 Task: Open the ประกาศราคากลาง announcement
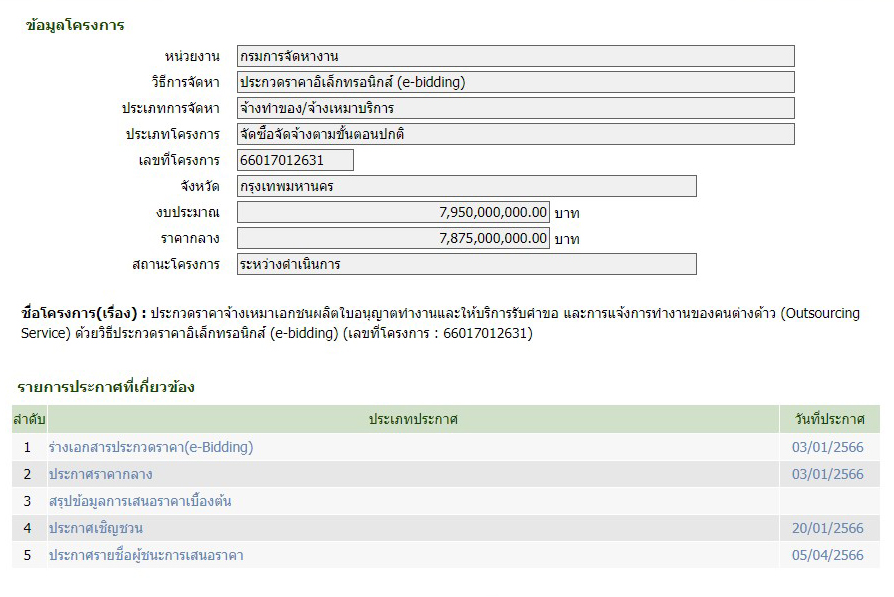coord(101,474)
